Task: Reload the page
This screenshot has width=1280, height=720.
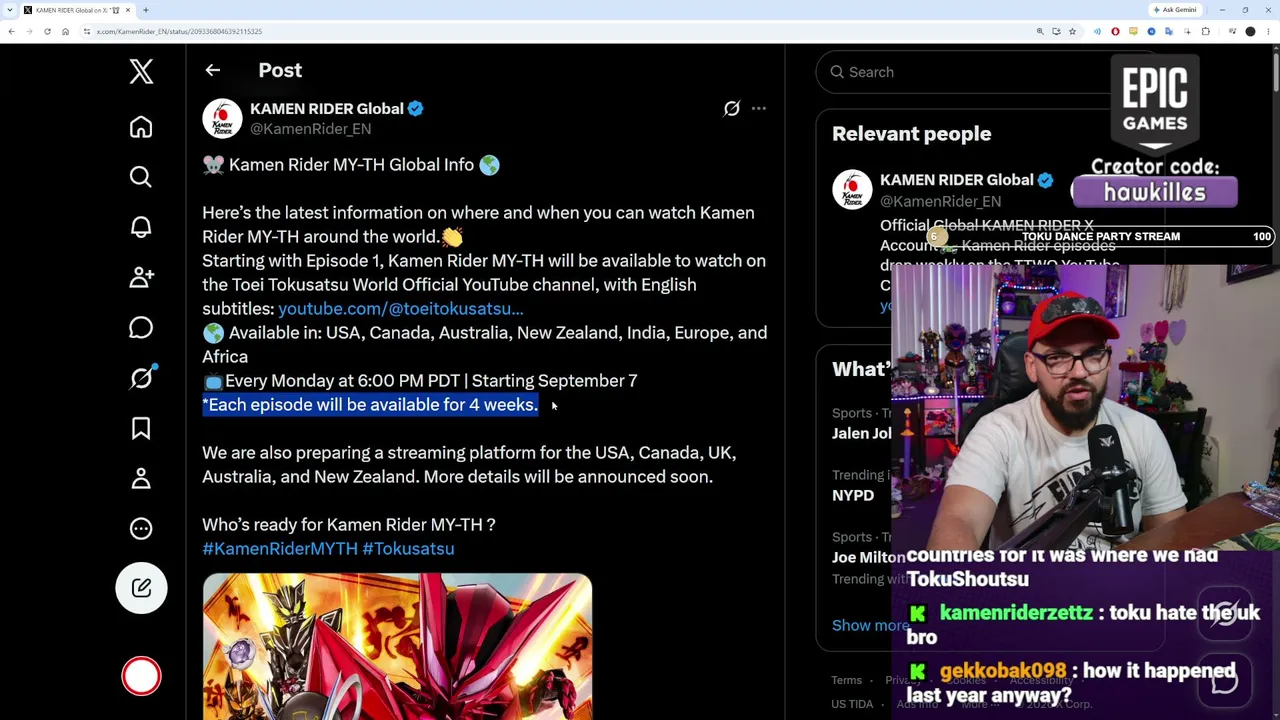Action: tap(47, 32)
